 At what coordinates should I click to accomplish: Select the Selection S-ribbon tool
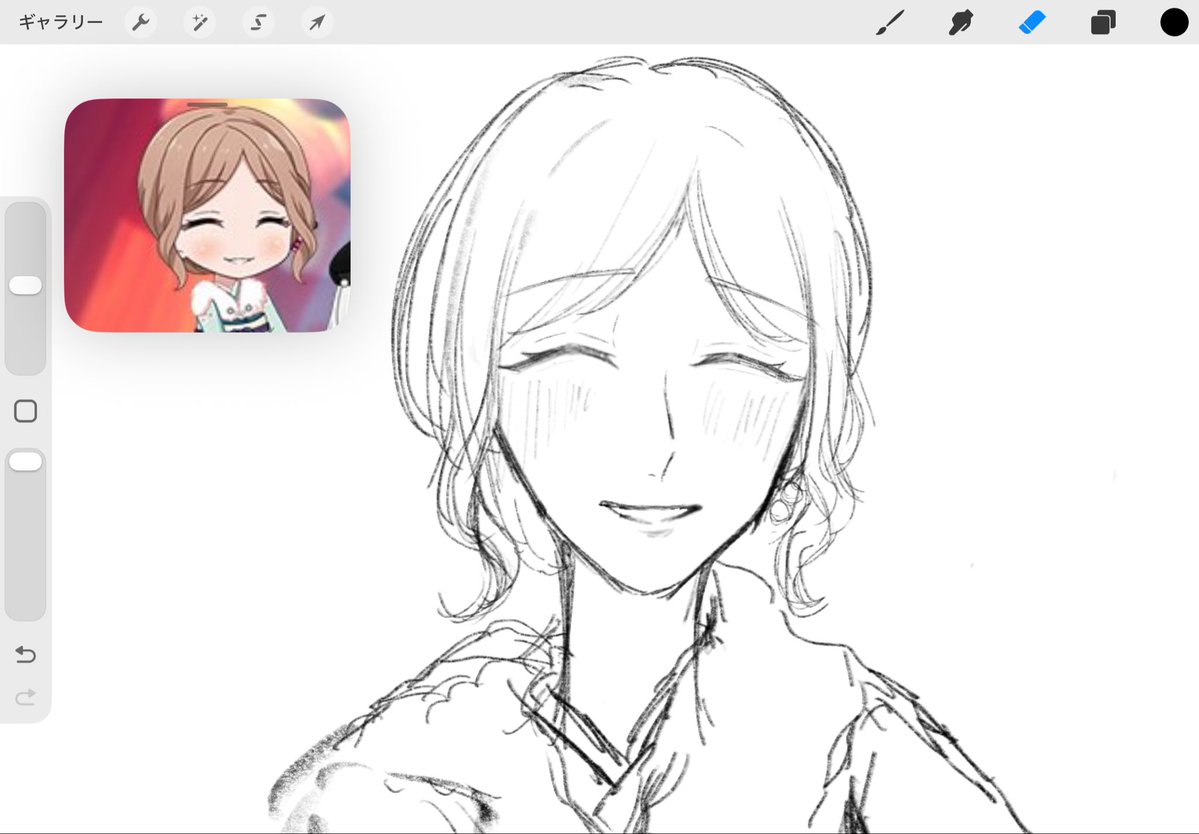(x=258, y=22)
